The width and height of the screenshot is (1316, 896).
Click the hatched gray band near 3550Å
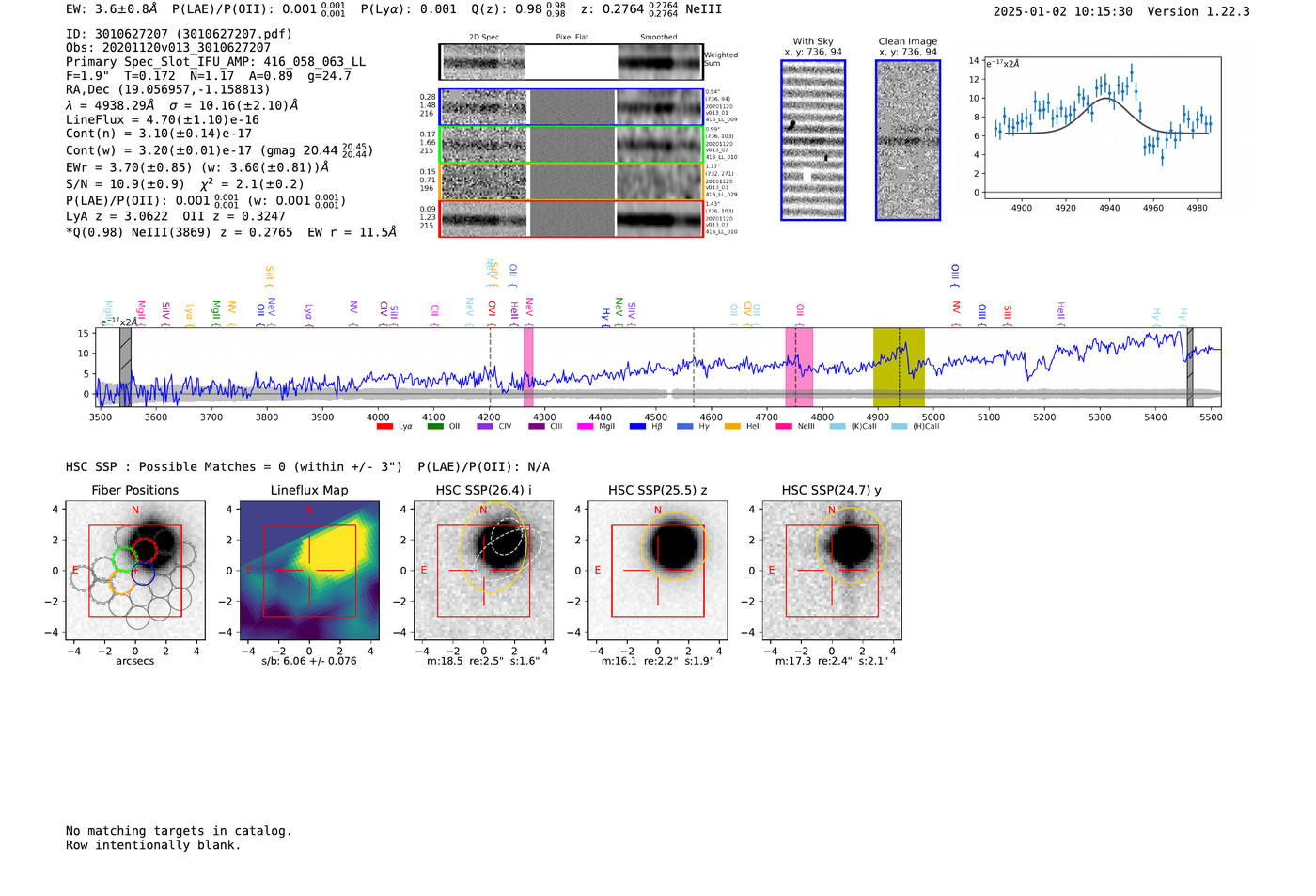coord(125,368)
